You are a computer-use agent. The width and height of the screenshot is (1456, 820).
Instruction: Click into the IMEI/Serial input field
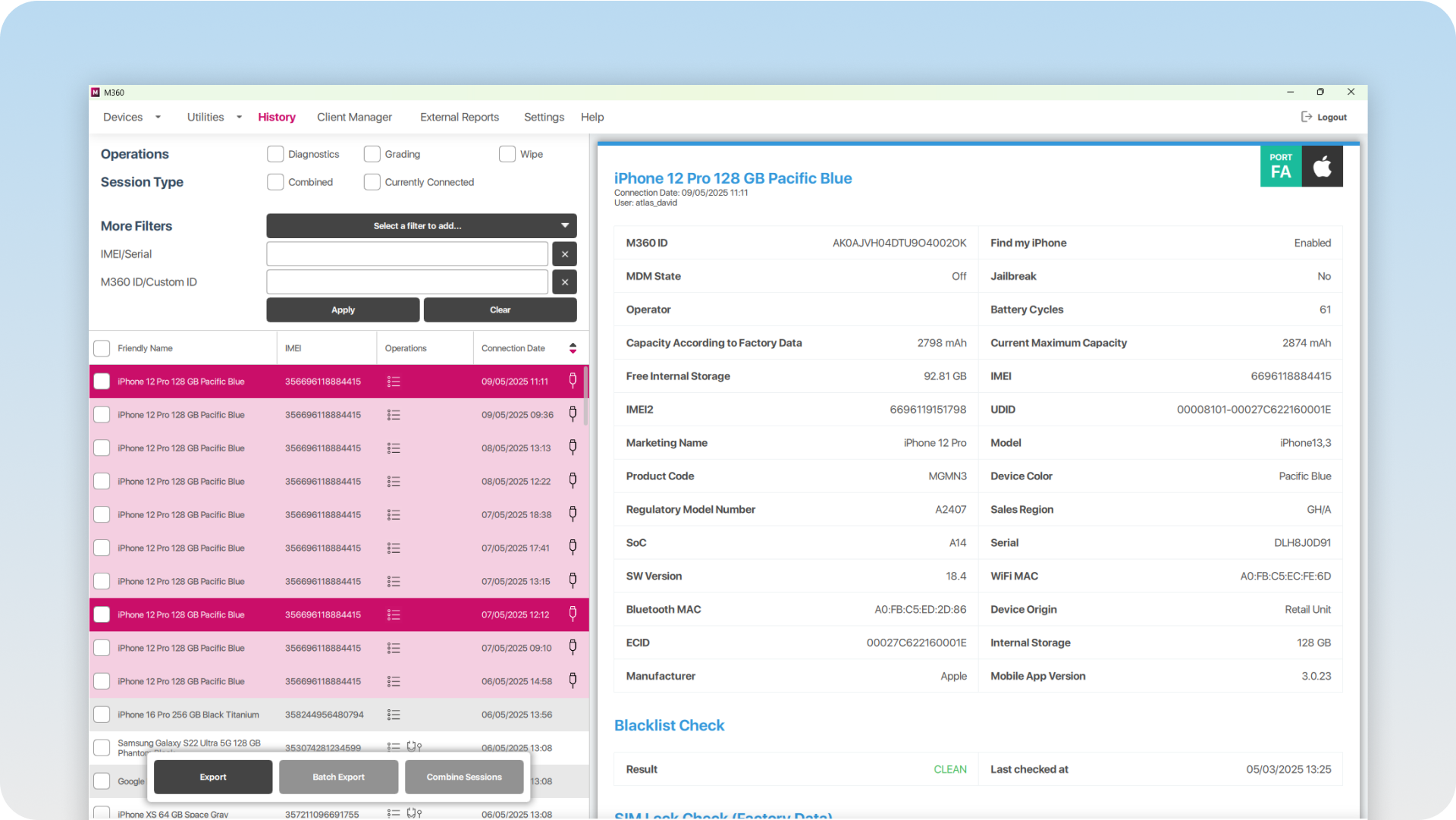pos(407,254)
